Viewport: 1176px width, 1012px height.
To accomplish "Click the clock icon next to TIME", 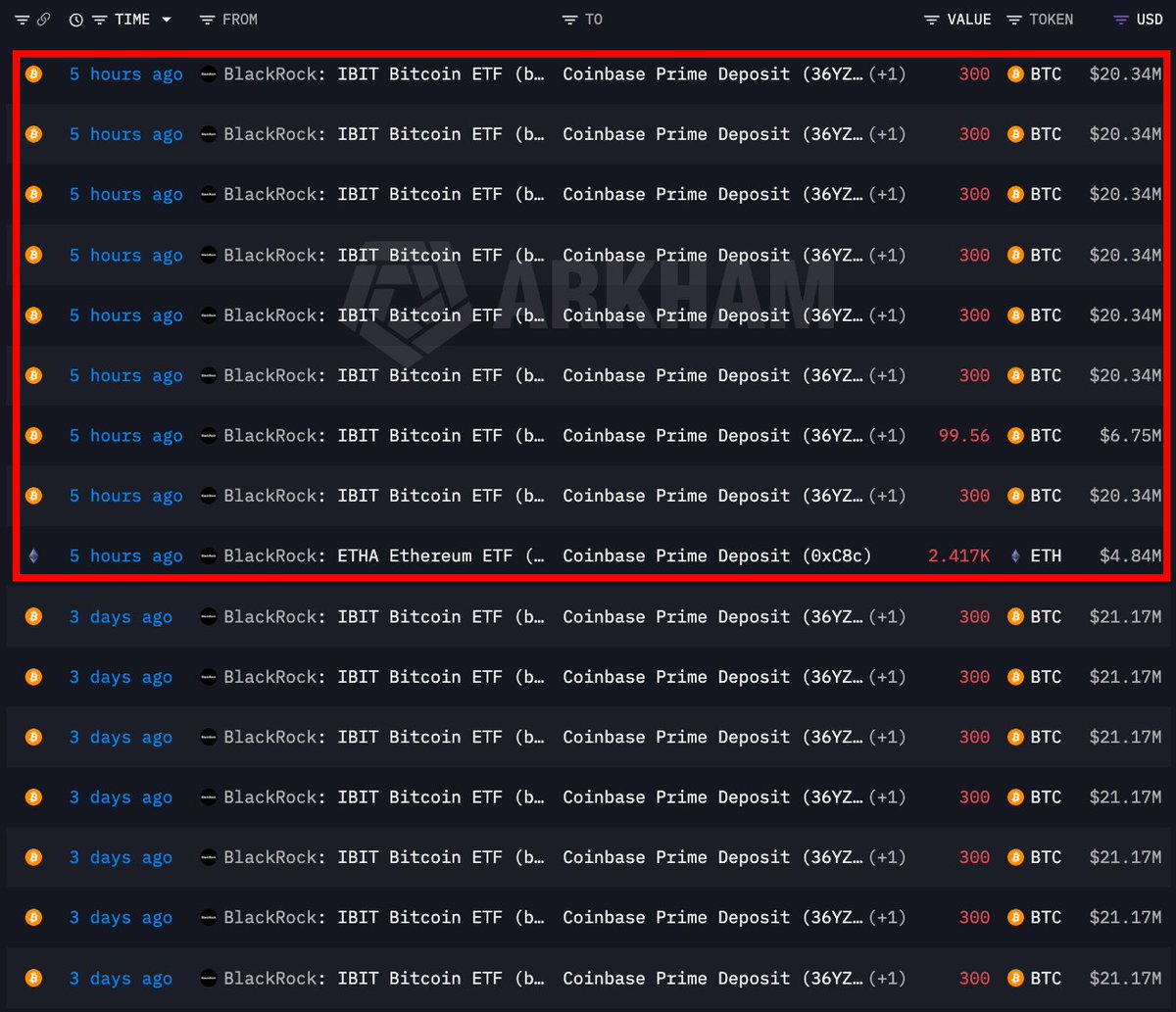I will (x=76, y=20).
